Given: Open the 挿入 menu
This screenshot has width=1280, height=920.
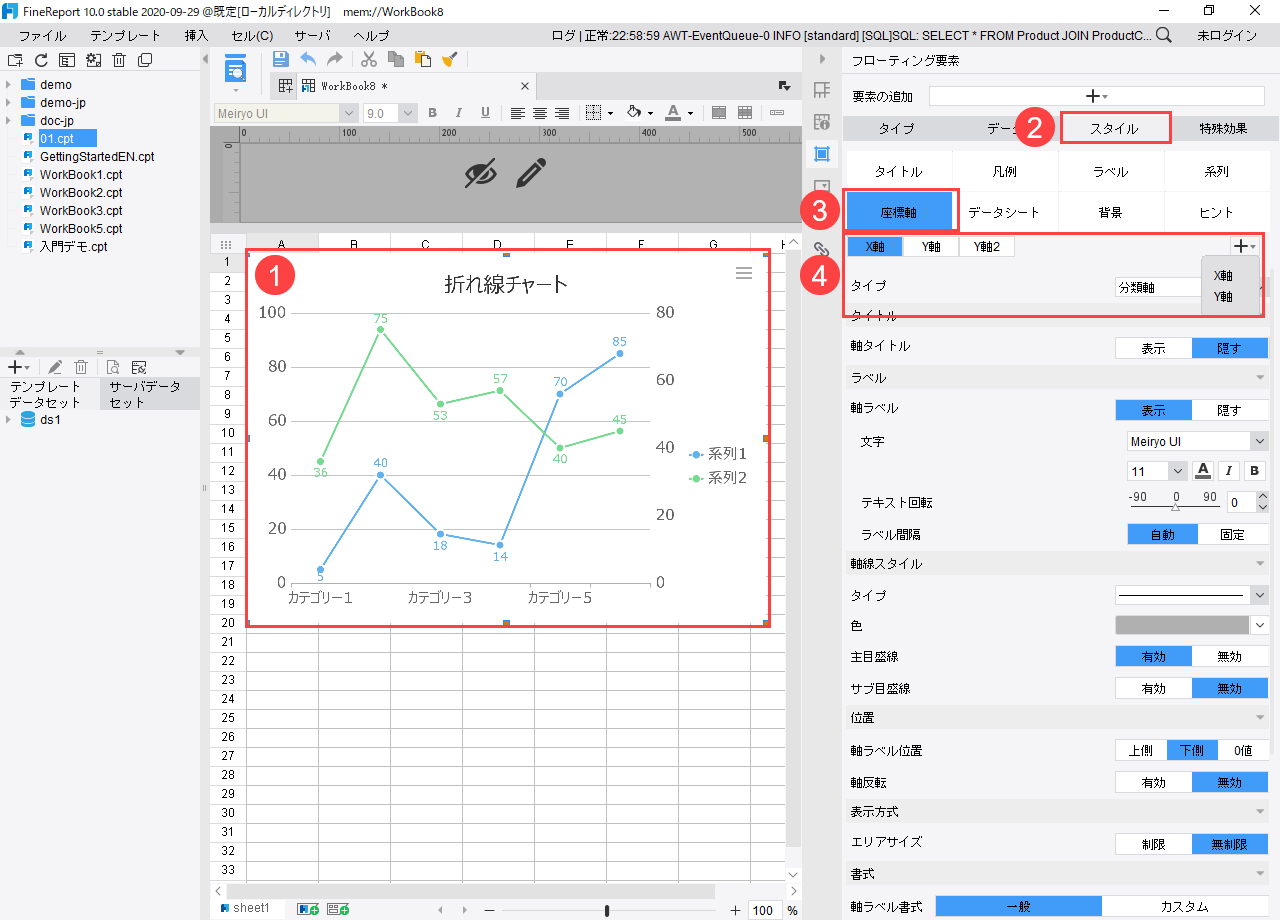Looking at the screenshot, I should tap(197, 35).
